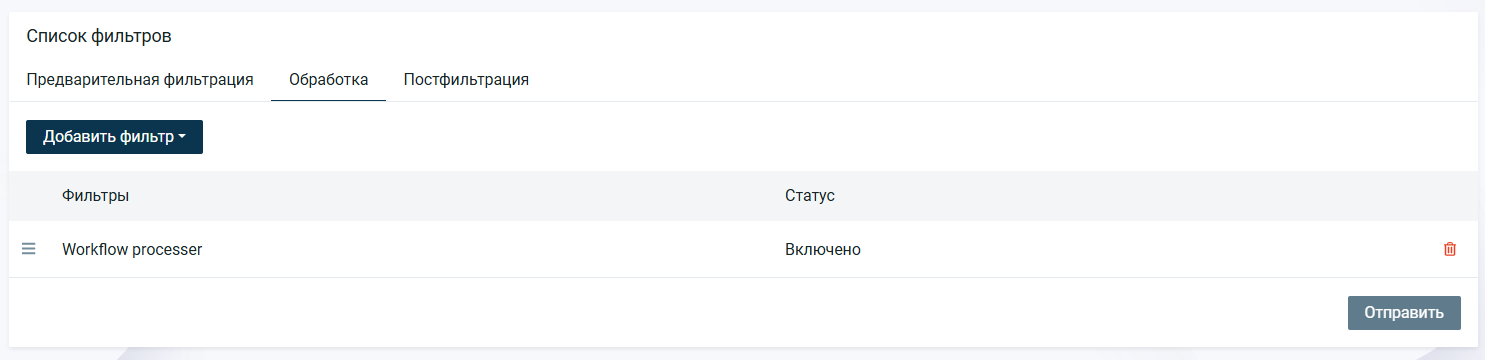Open the Добавить фильтр dropdown button
The image size is (1485, 360).
(x=114, y=137)
